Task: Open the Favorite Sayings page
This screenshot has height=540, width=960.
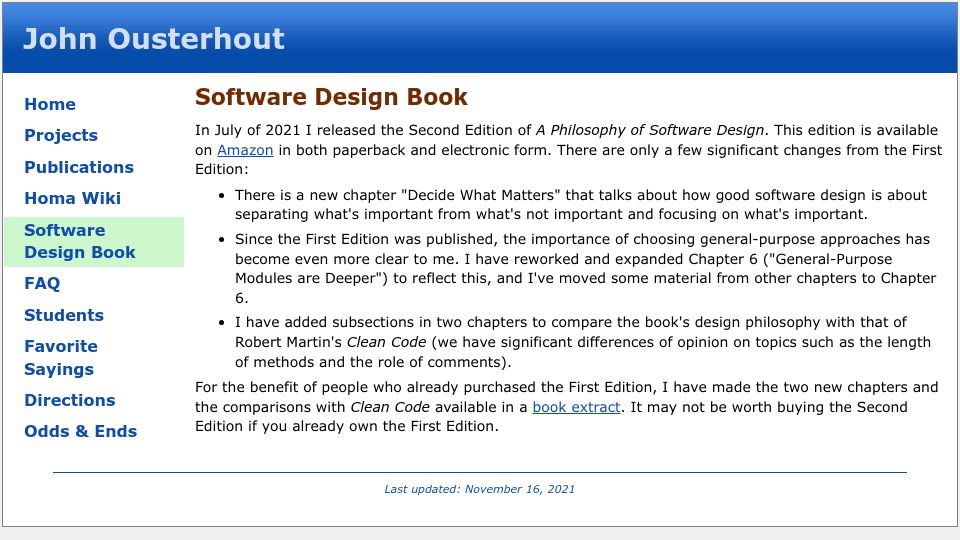Action: coord(61,358)
